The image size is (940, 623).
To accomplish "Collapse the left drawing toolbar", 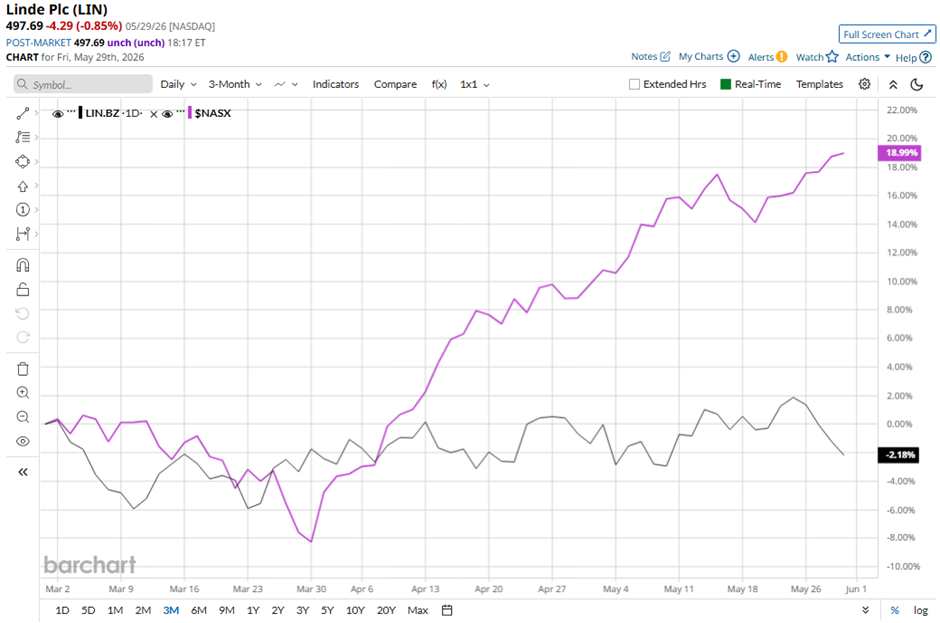I will tap(23, 472).
